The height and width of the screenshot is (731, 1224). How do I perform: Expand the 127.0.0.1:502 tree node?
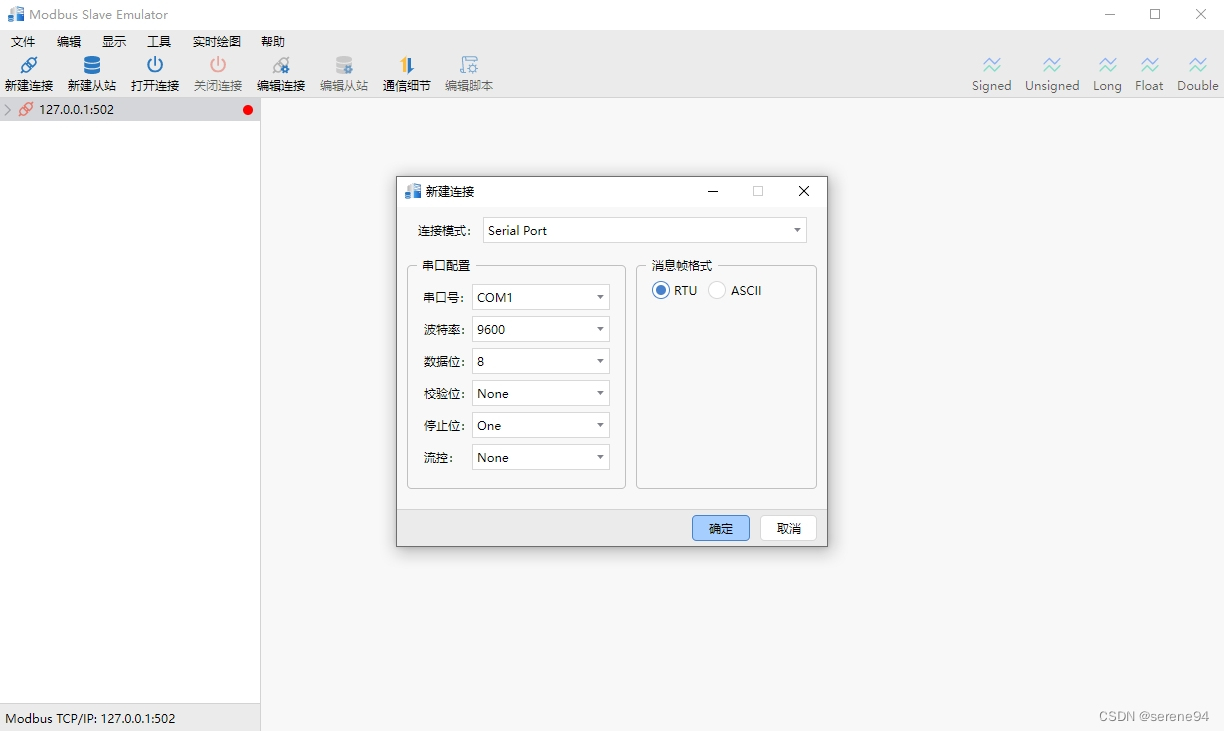point(8,110)
